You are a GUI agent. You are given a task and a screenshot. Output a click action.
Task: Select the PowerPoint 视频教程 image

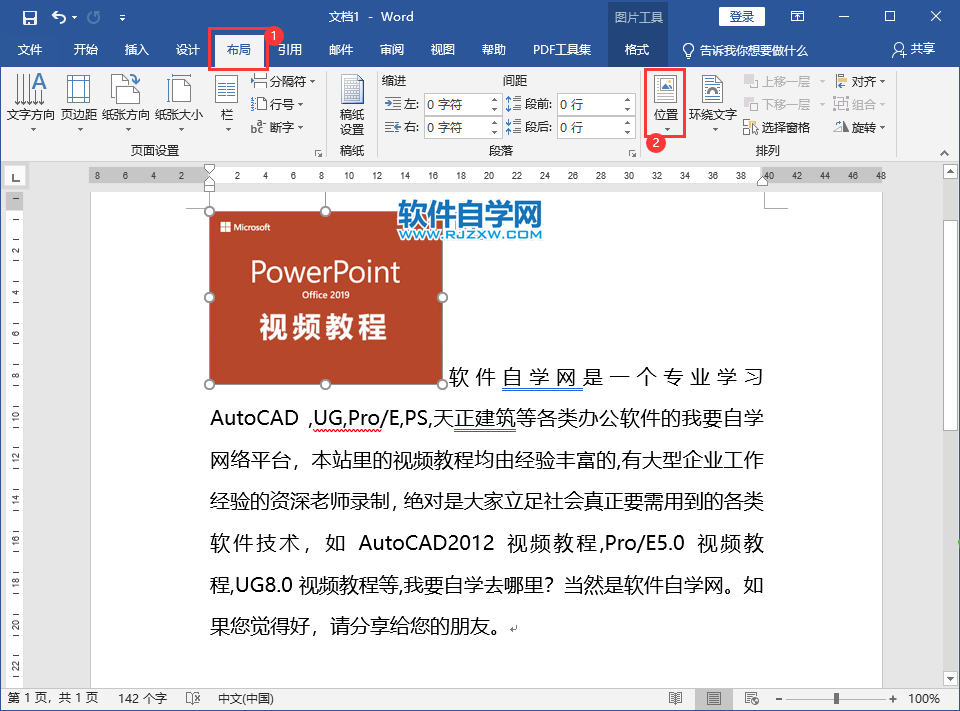coord(326,298)
